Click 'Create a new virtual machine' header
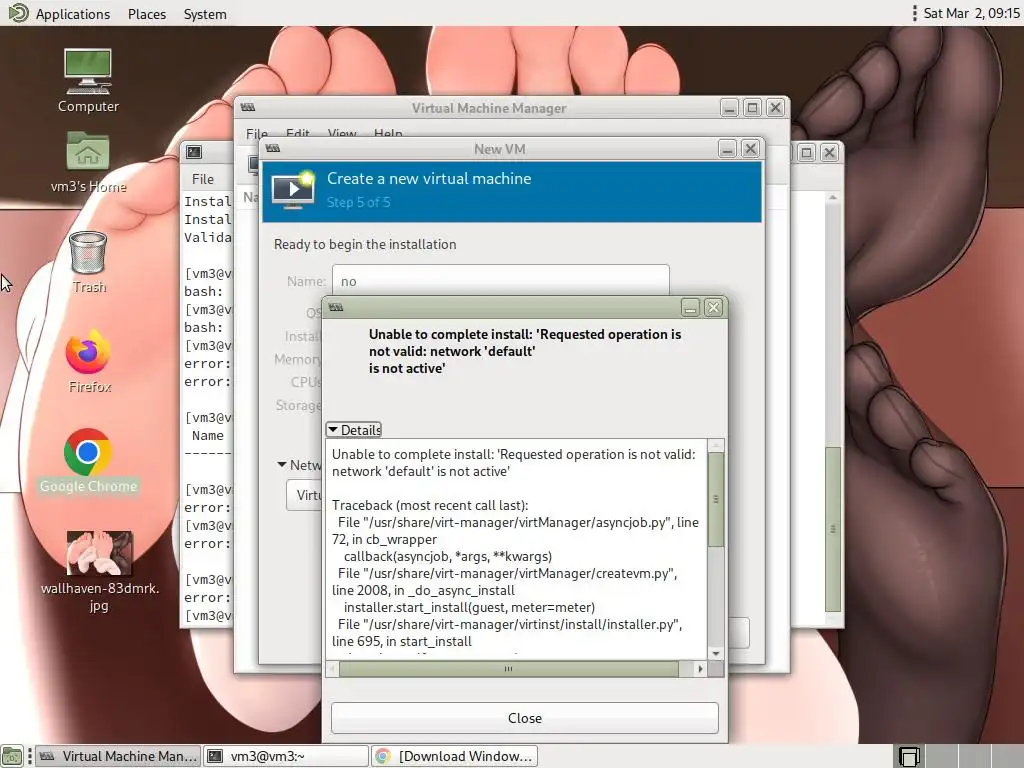Viewport: 1024px width, 768px height. point(429,178)
